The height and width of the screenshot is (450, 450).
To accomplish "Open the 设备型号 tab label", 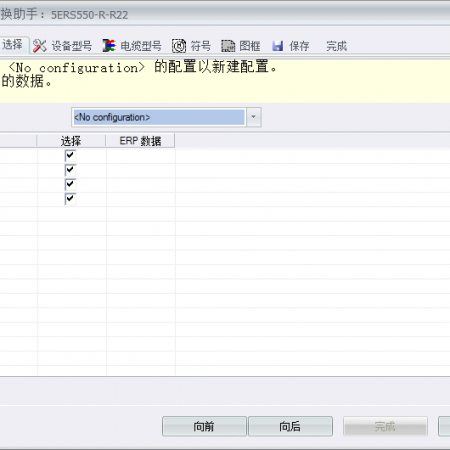I will (x=72, y=46).
